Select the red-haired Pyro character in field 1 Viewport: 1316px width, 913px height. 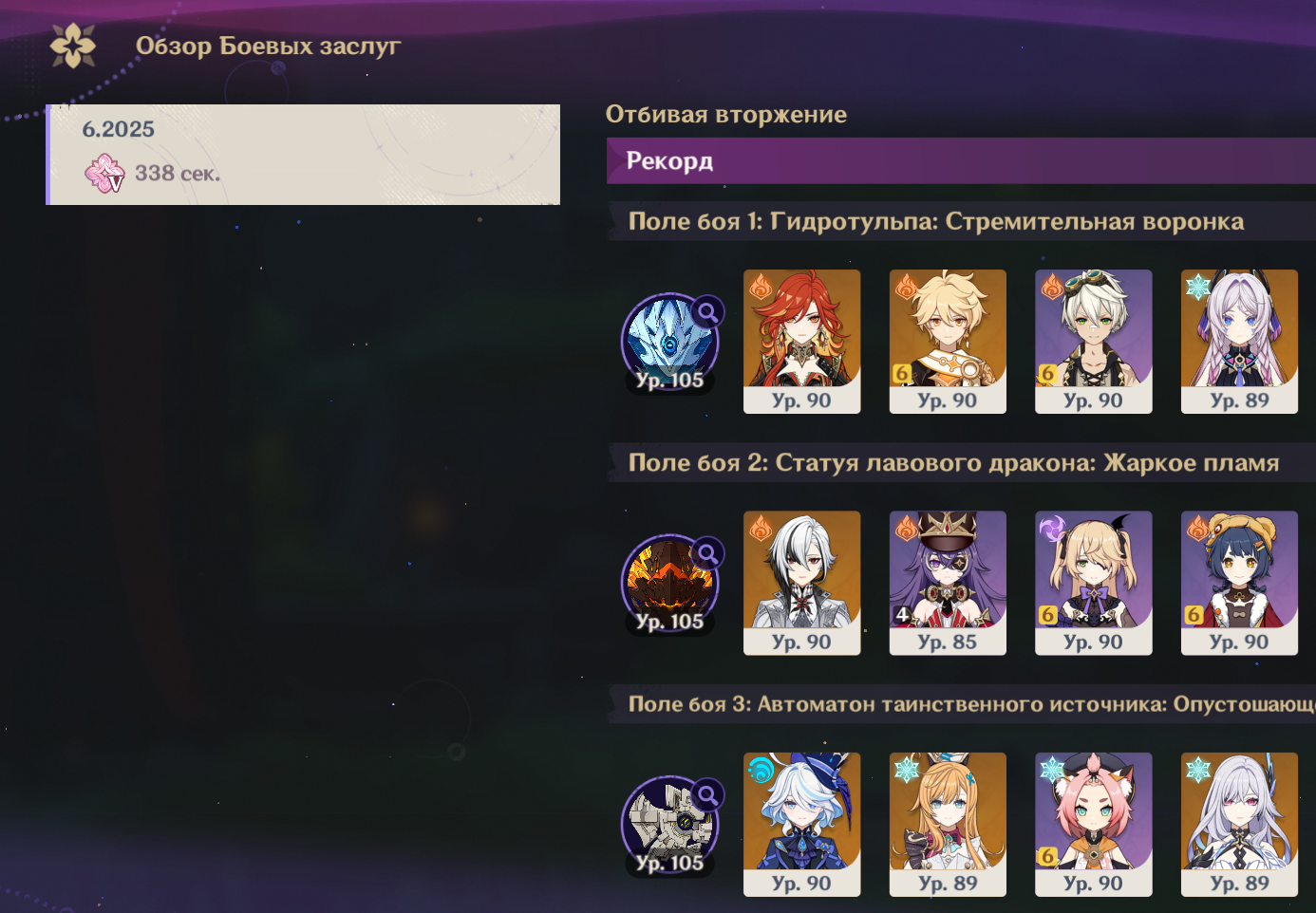[x=801, y=342]
